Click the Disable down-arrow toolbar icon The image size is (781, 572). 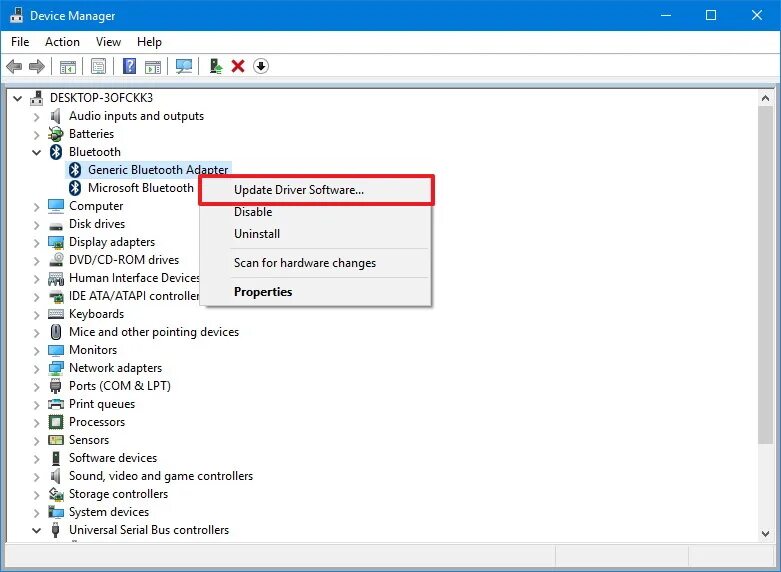click(x=261, y=66)
